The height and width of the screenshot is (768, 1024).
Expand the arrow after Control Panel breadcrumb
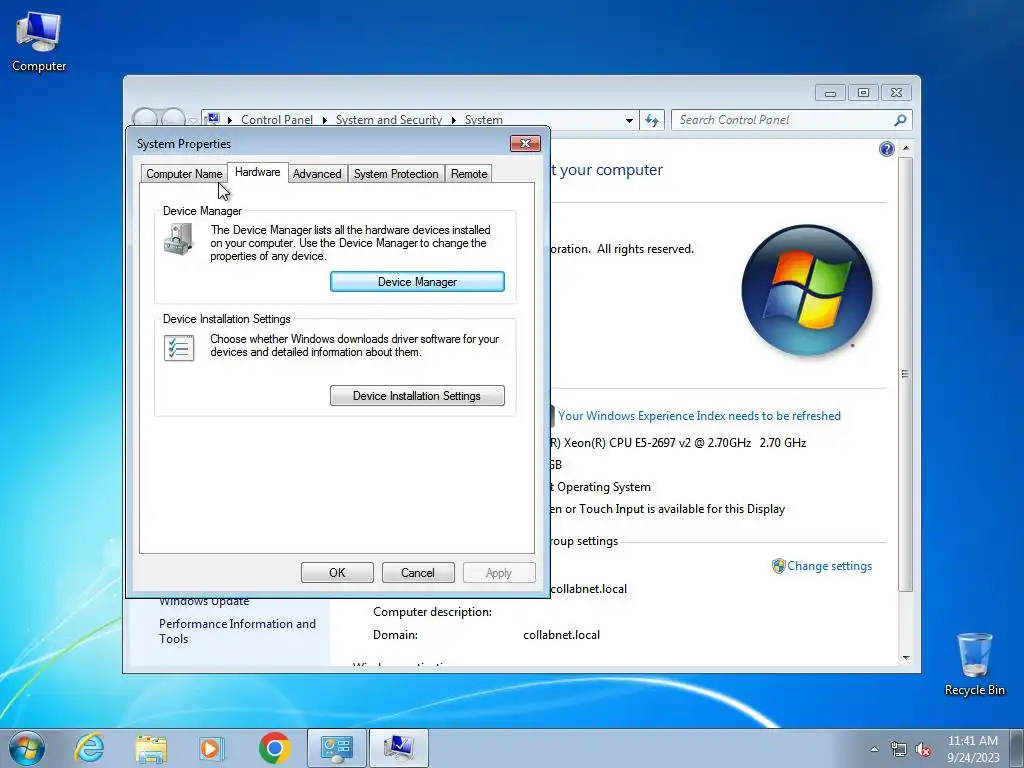point(325,120)
